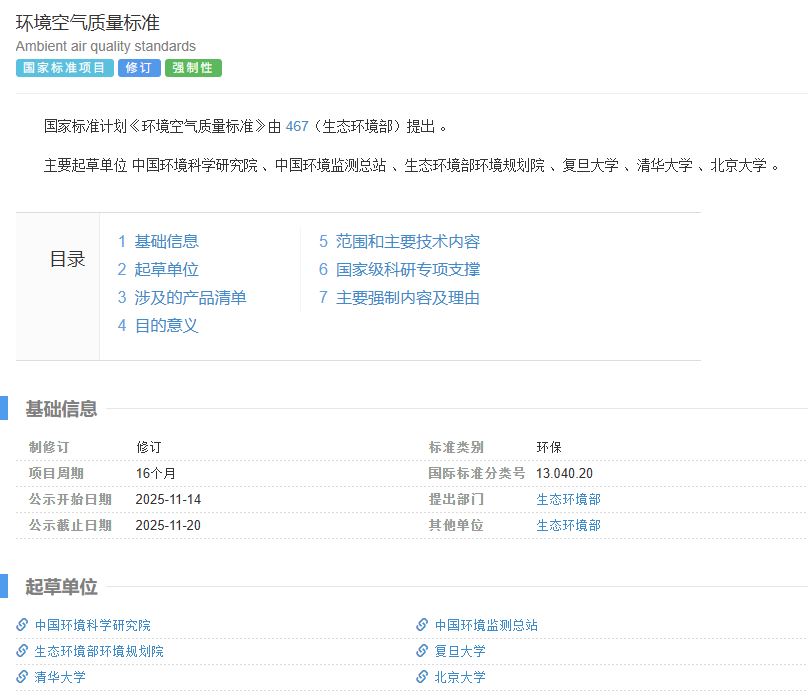Image resolution: width=808 pixels, height=698 pixels.
Task: Open 范围和主要技术内容 in the 目录
Action: [409, 241]
